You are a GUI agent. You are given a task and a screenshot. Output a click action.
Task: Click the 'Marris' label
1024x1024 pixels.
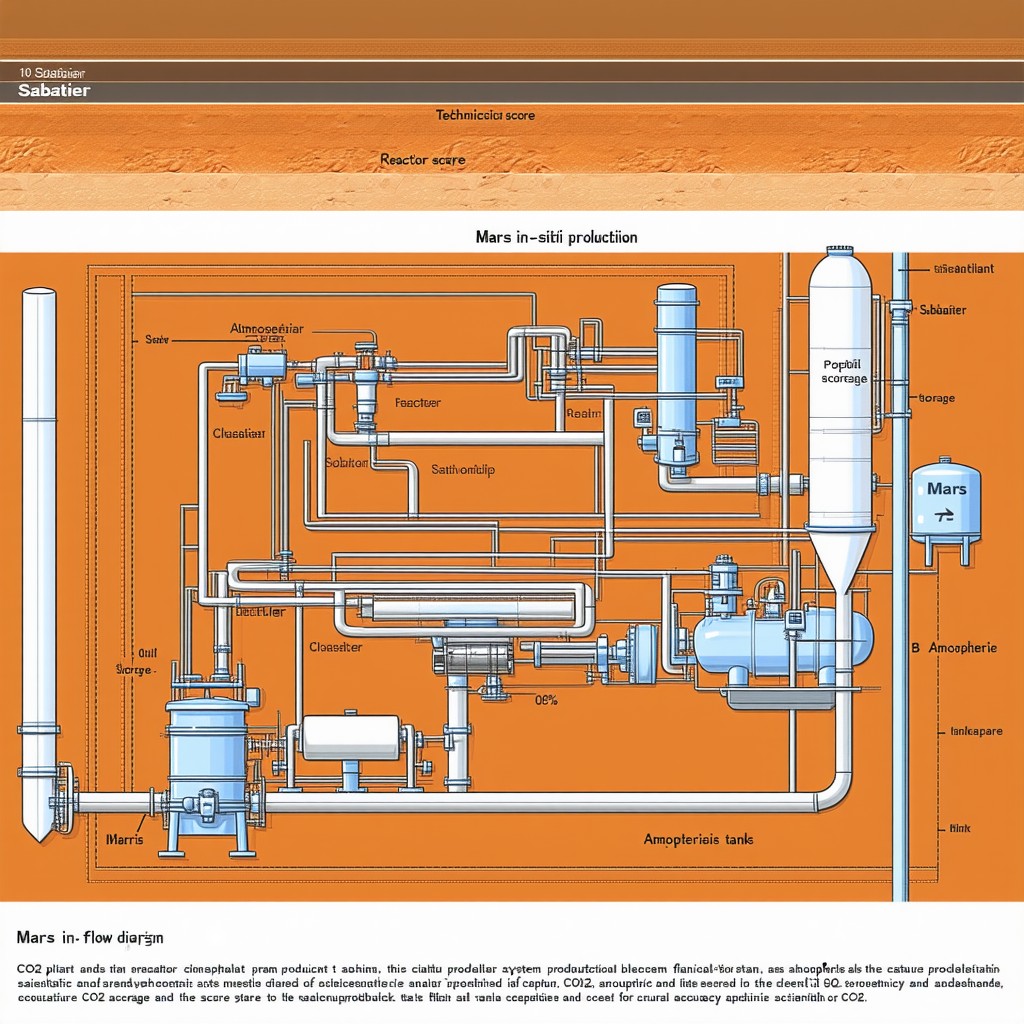coord(124,839)
